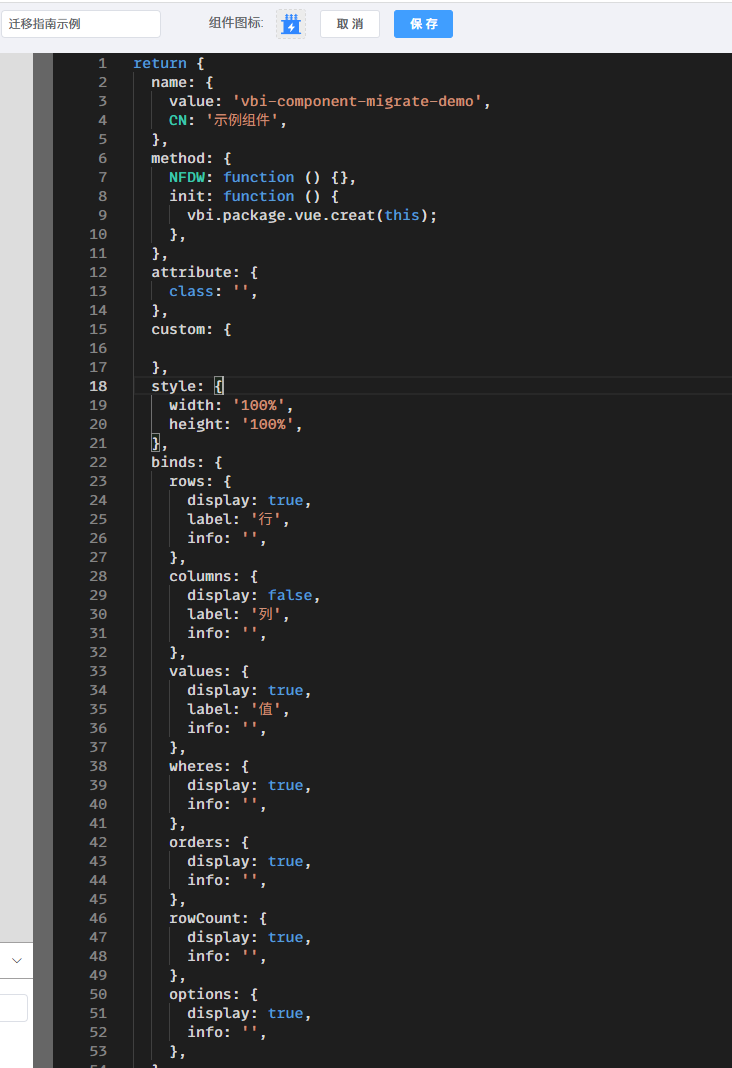Click the width '100%' value
Viewport: 732px width, 1068px height.
tap(258, 405)
